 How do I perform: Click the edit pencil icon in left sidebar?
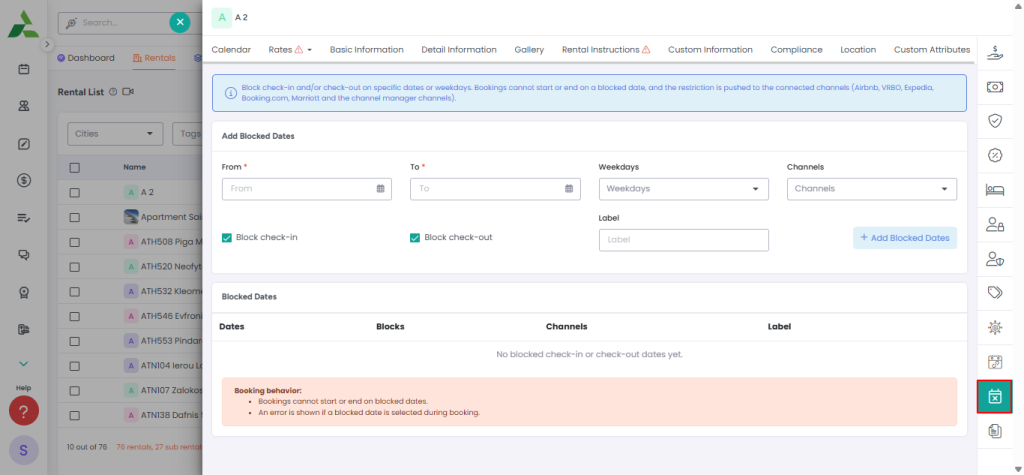point(24,144)
